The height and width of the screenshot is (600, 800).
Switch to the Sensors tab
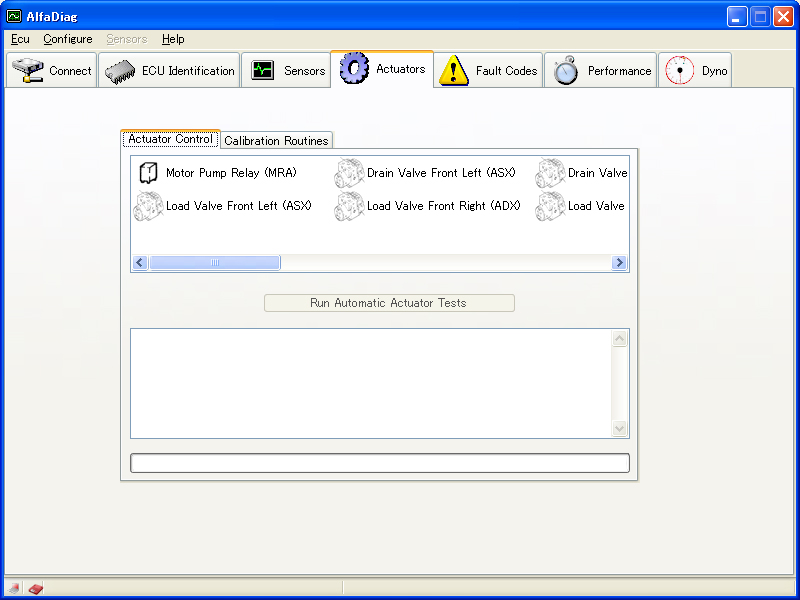[286, 70]
